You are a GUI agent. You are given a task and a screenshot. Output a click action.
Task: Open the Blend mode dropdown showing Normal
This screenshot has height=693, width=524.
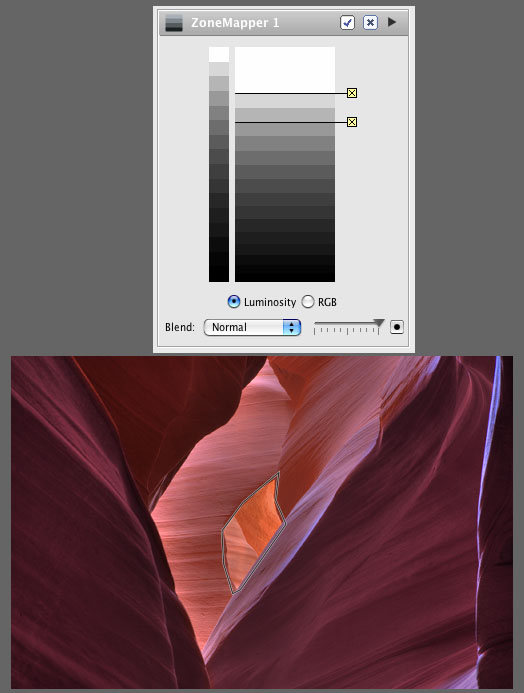tap(252, 327)
